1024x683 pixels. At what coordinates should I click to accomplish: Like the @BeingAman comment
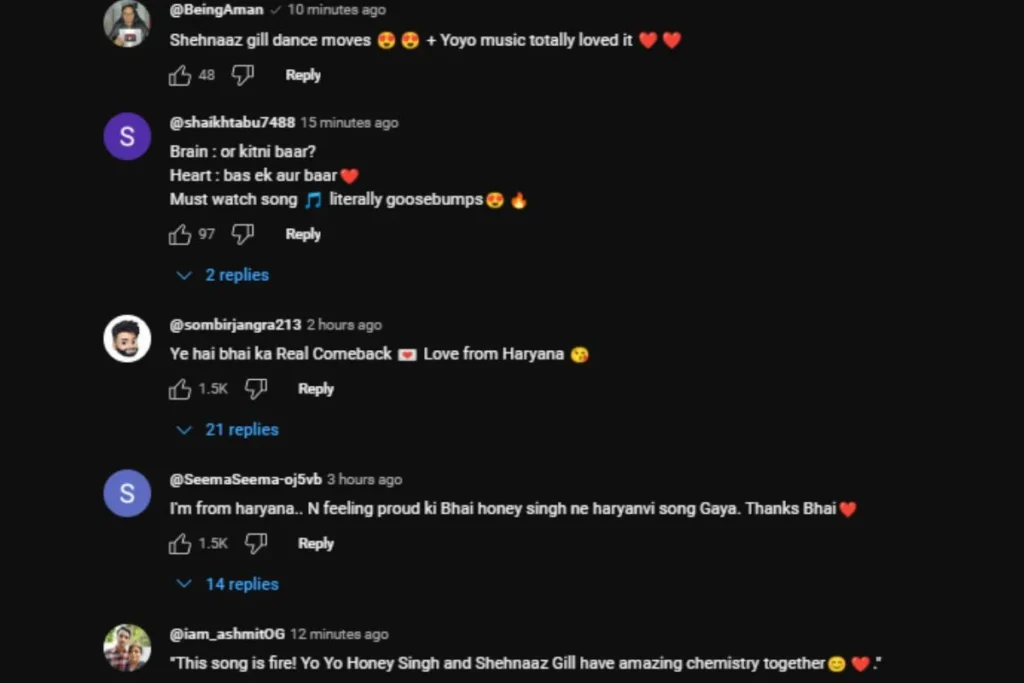coord(180,76)
